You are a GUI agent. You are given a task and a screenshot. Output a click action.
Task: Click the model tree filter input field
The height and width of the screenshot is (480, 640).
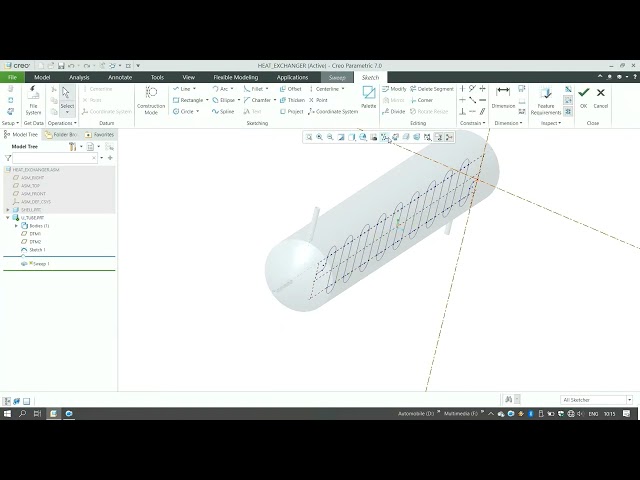click(55, 158)
